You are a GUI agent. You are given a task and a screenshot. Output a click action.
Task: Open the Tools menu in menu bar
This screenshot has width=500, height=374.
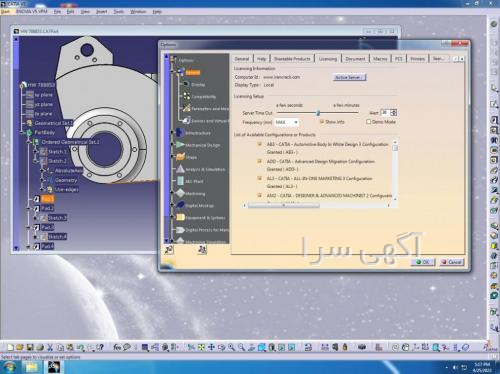point(118,11)
